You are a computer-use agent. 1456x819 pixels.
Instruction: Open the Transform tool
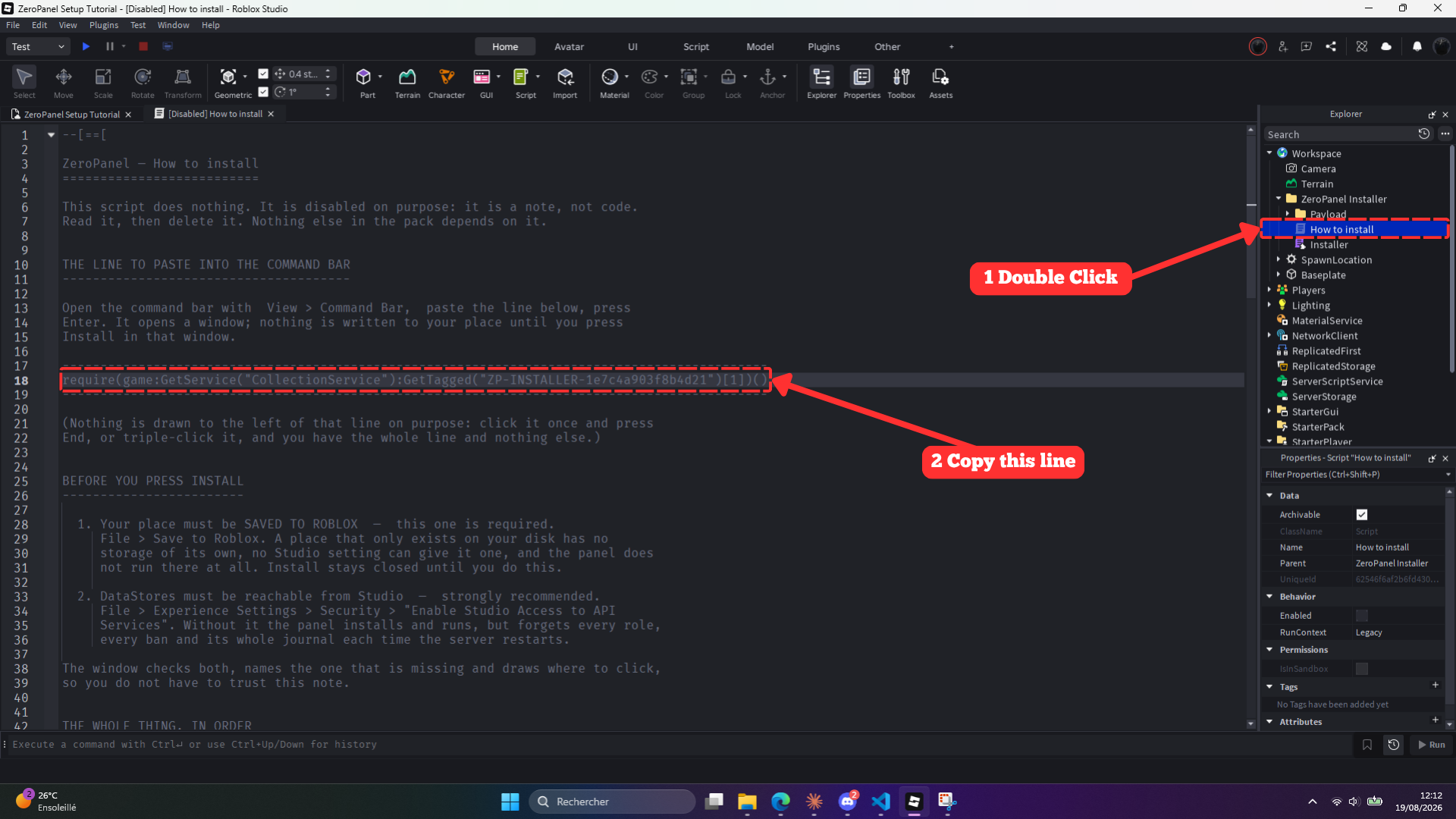(x=183, y=82)
